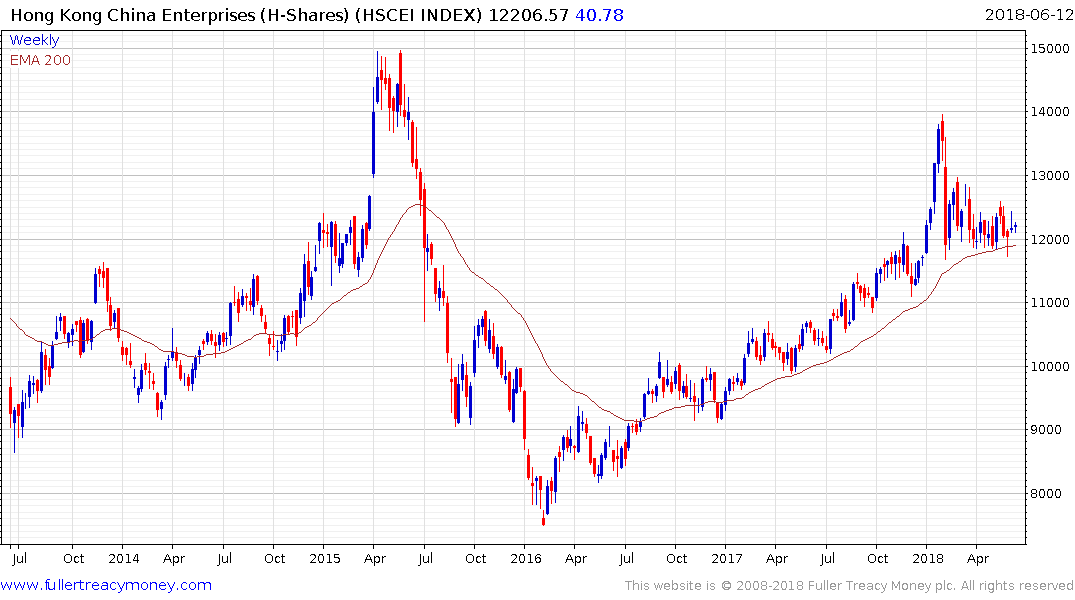Click the Fuller Treacy Money copyright notice
The height and width of the screenshot is (600, 1075).
tap(849, 585)
